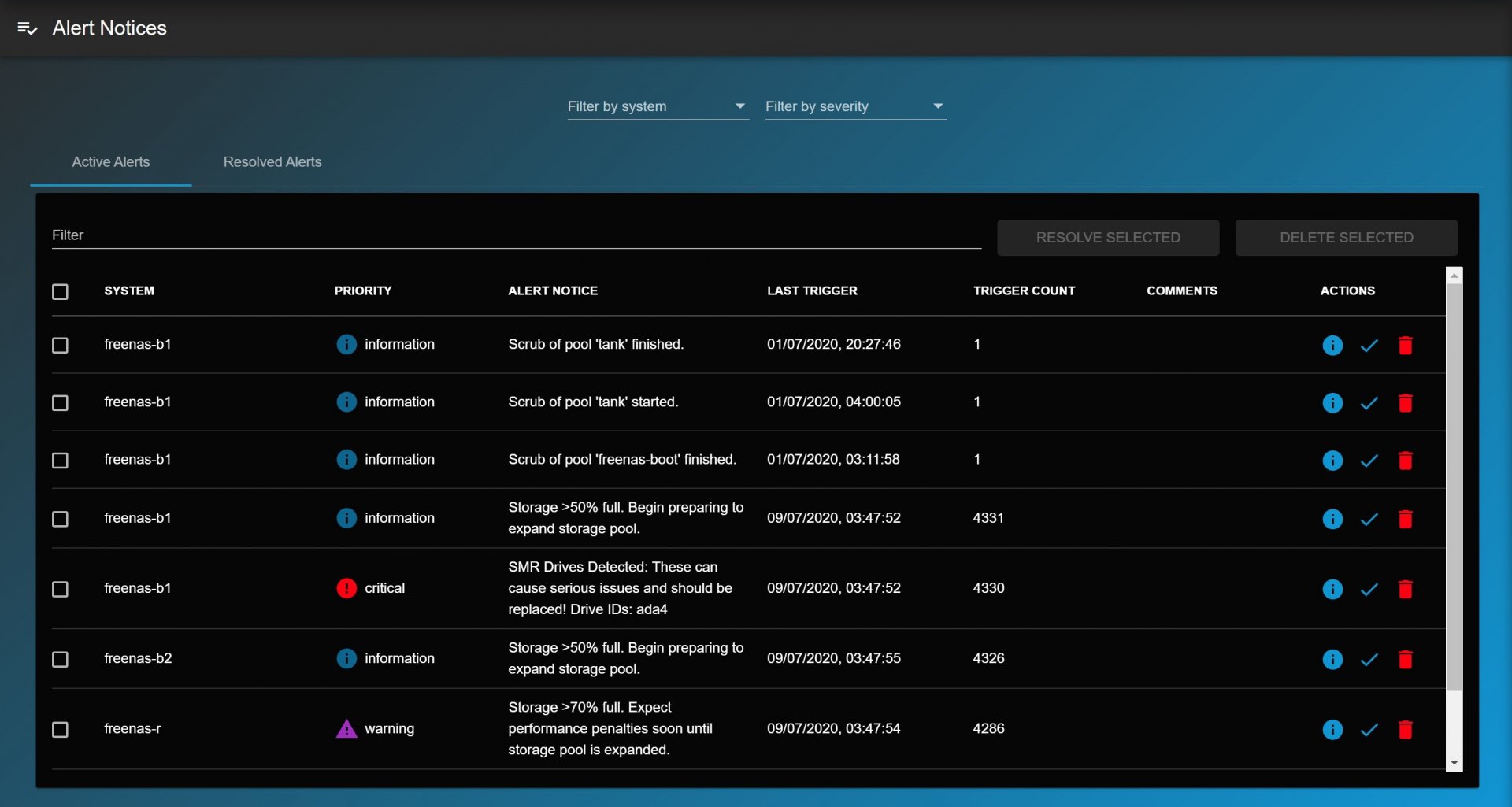Select checkbox for freenas-b1 storage >50% row

point(60,519)
